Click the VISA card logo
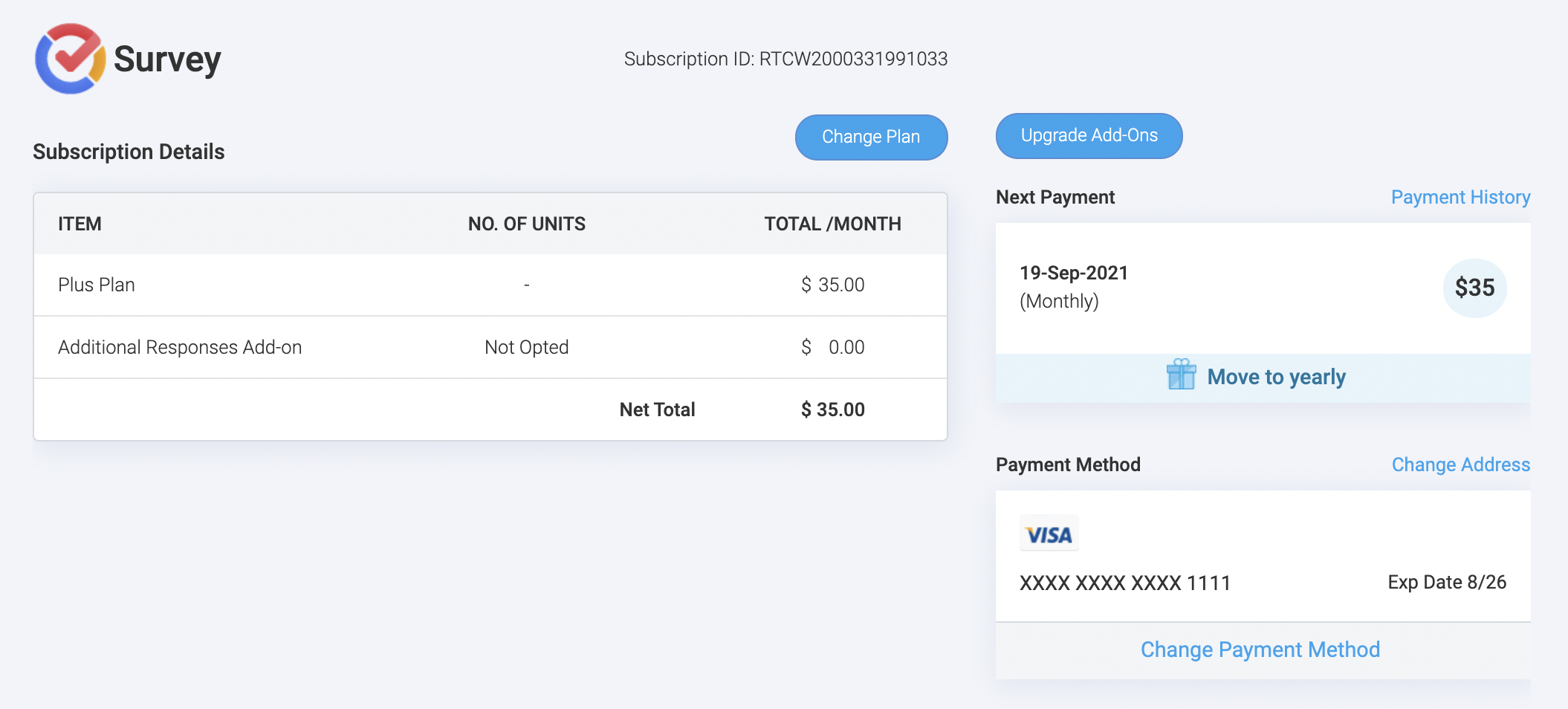This screenshot has width=1568, height=709. pos(1049,534)
